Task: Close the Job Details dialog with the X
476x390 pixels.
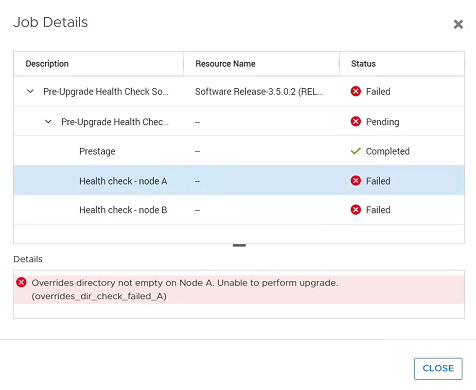Action: coord(458,24)
